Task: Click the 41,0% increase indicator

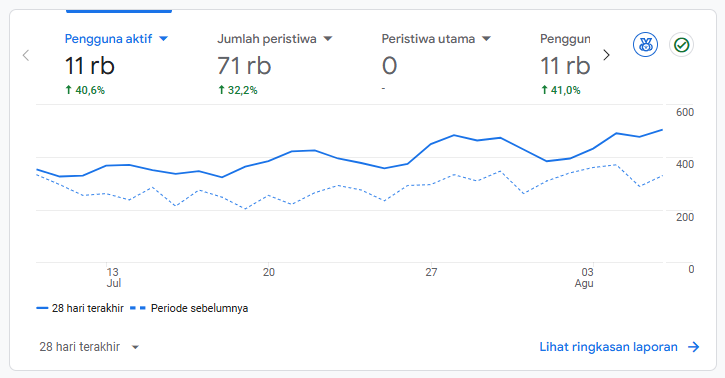Action: 560,90
